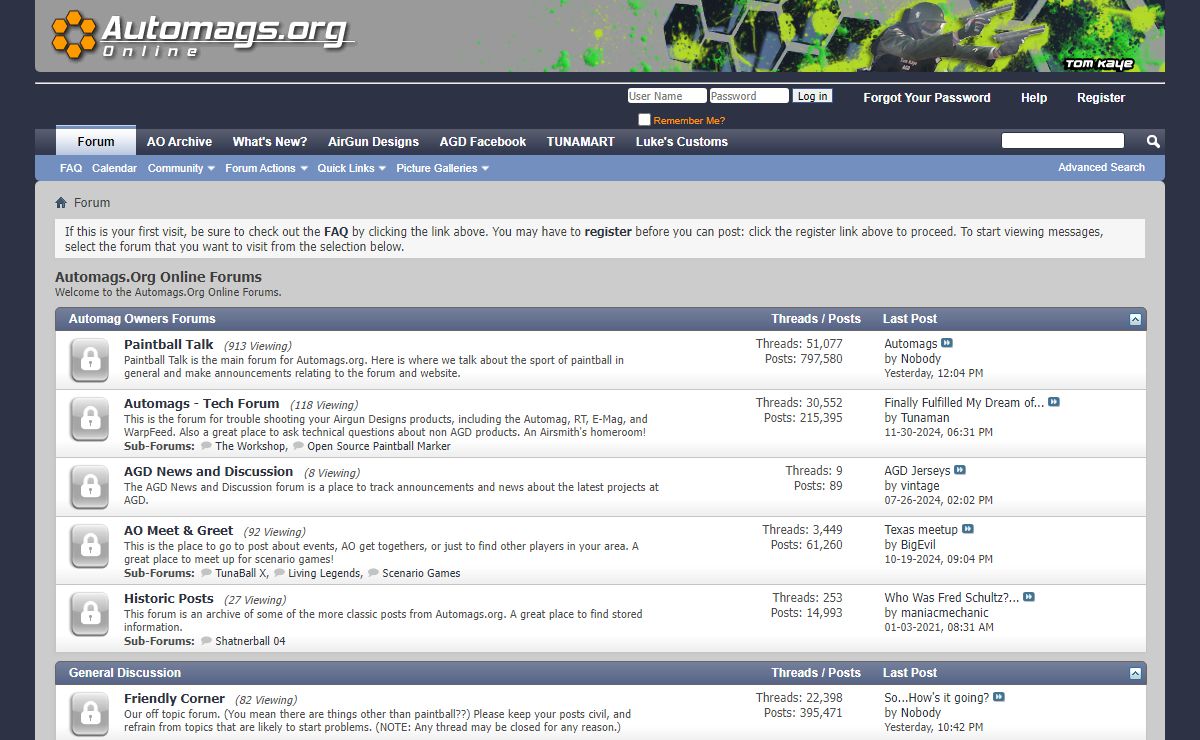This screenshot has height=740, width=1200.
Task: Open the Friendly Corner forum
Action: click(x=174, y=698)
